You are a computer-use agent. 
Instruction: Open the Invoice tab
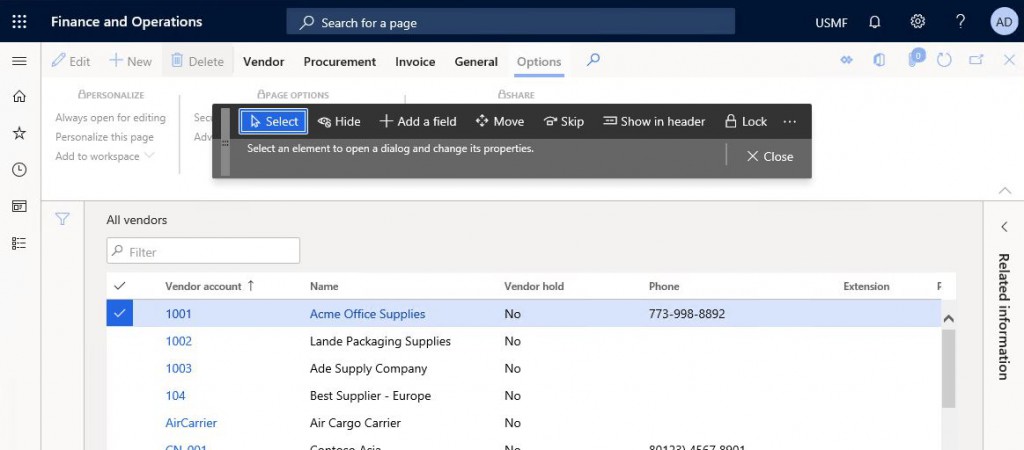click(x=415, y=61)
